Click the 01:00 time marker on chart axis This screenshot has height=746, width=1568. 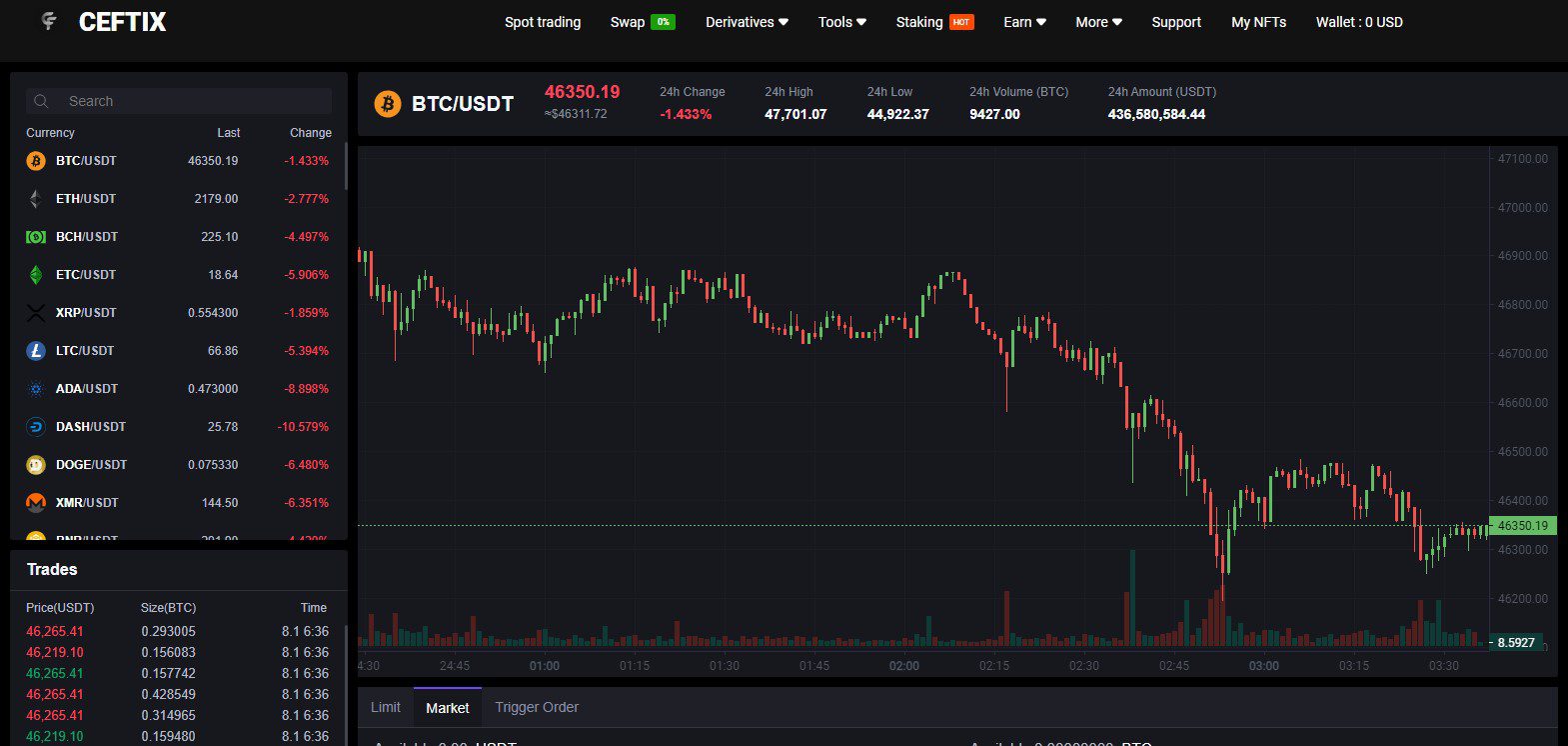click(x=545, y=665)
